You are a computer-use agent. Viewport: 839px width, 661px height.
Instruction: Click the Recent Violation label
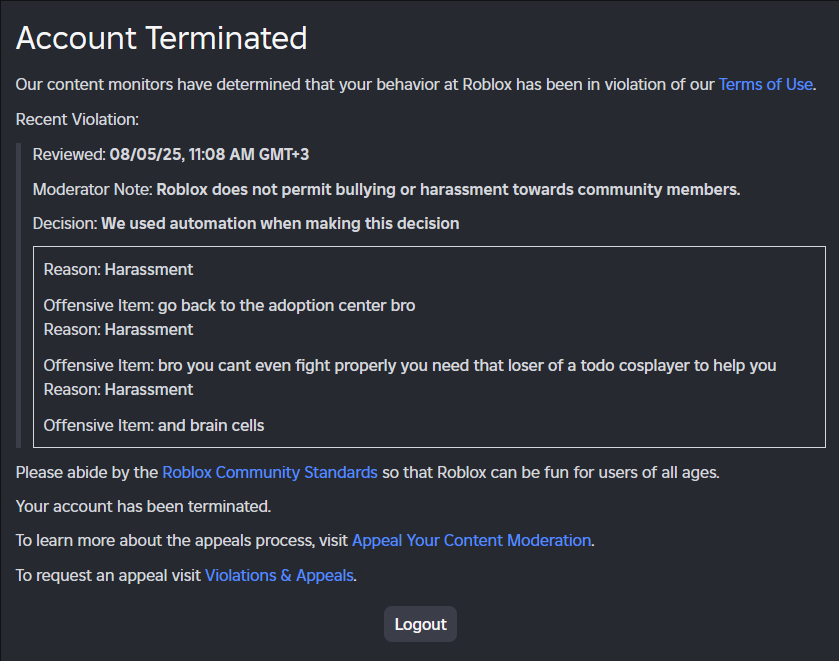coord(77,119)
